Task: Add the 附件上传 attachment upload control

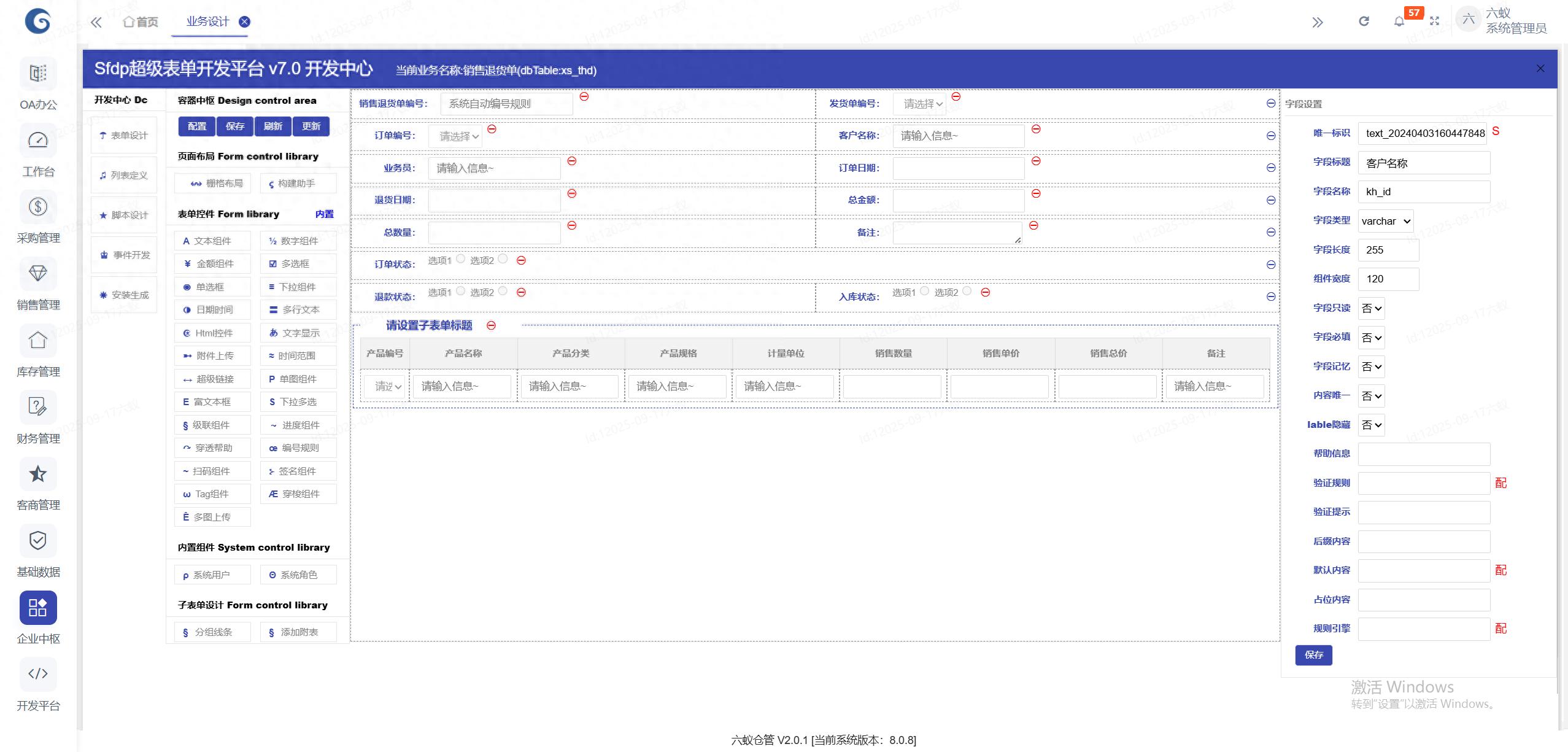Action: 212,355
